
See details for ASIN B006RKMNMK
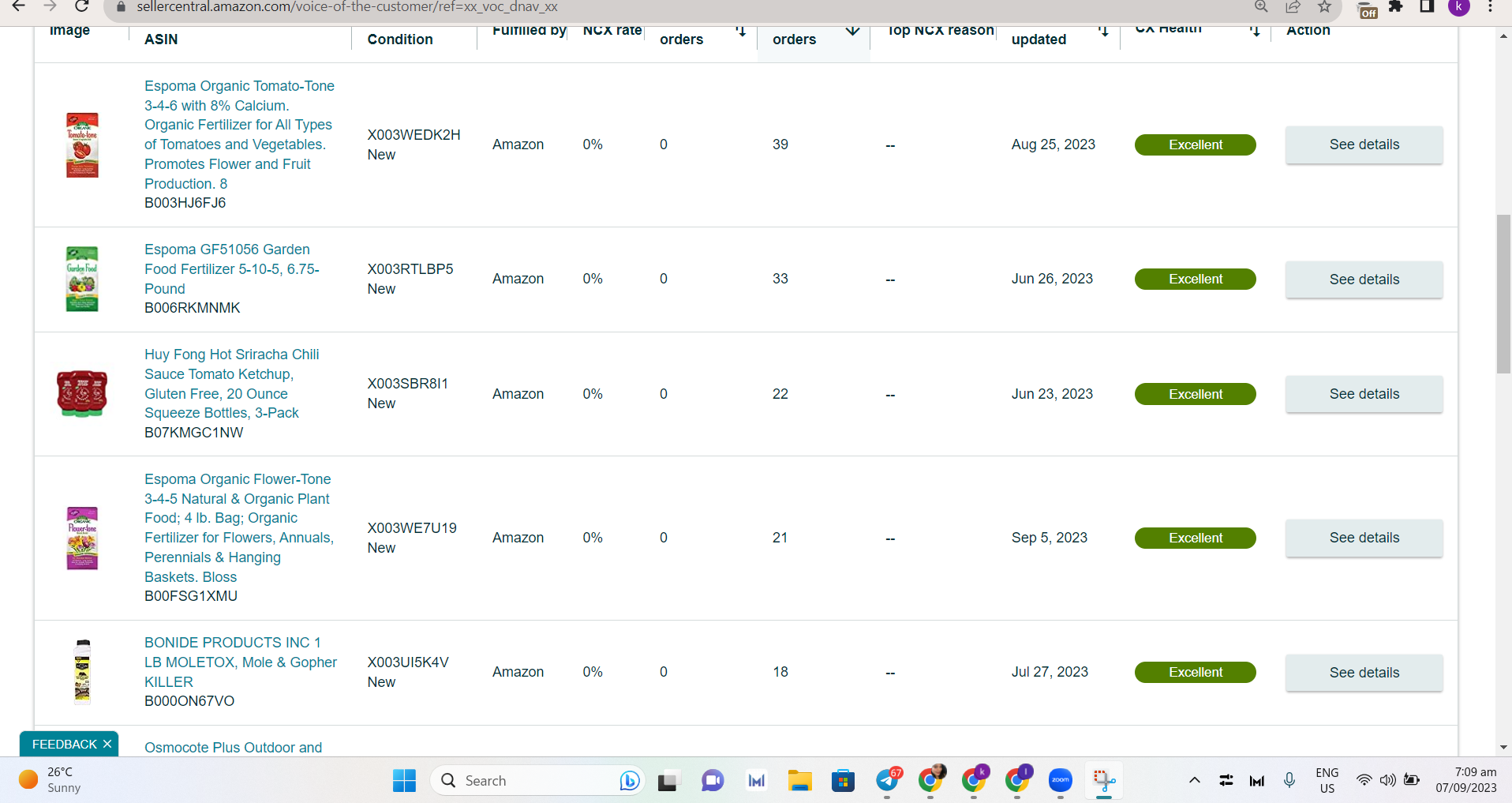tap(1364, 280)
